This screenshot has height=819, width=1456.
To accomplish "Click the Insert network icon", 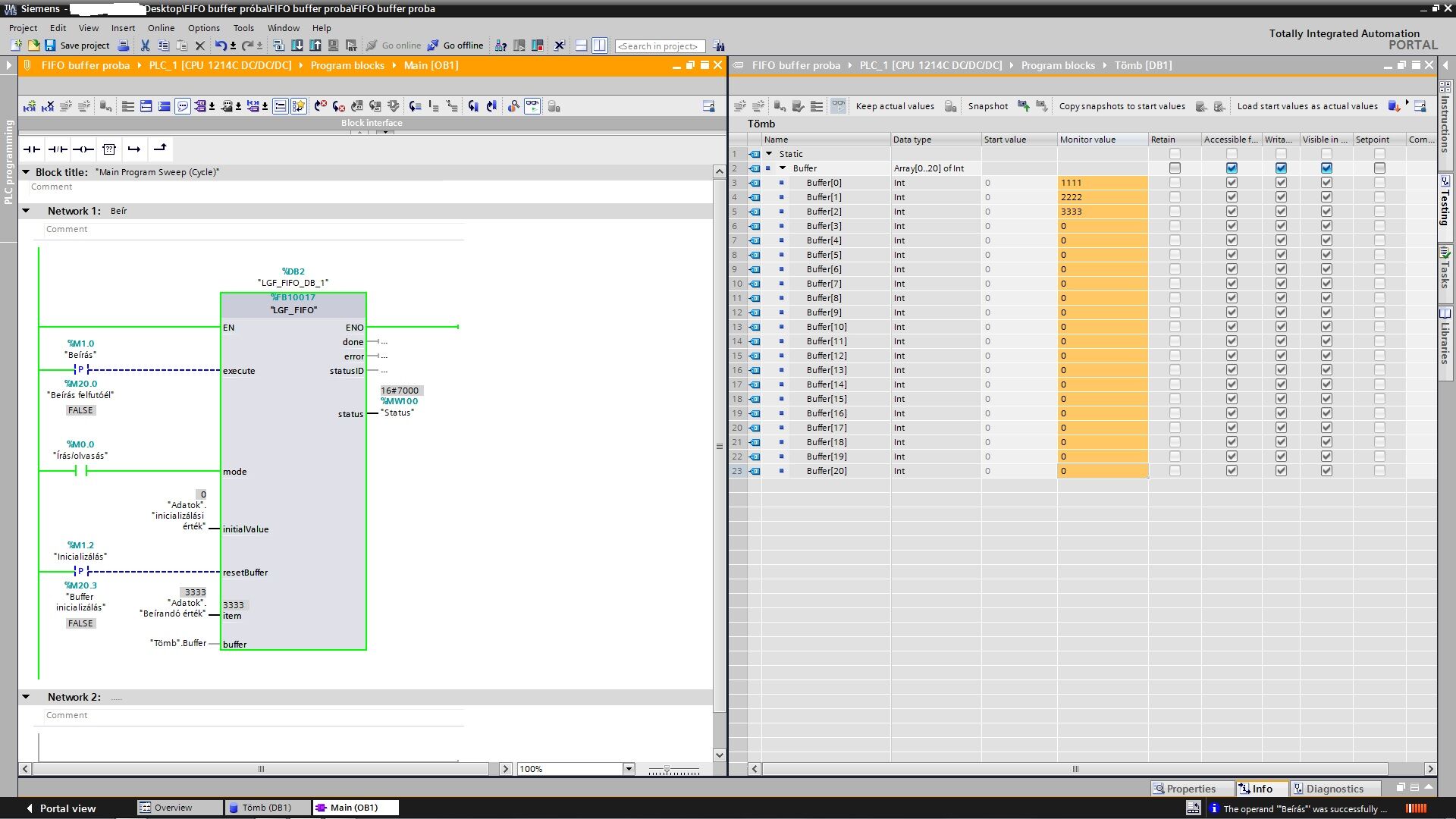I will [x=30, y=107].
